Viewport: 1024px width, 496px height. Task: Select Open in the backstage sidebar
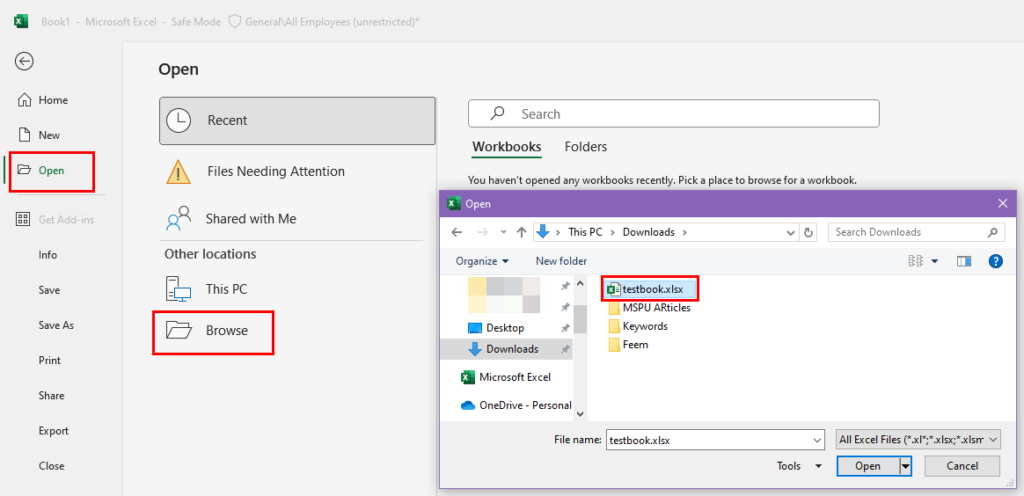[41, 170]
